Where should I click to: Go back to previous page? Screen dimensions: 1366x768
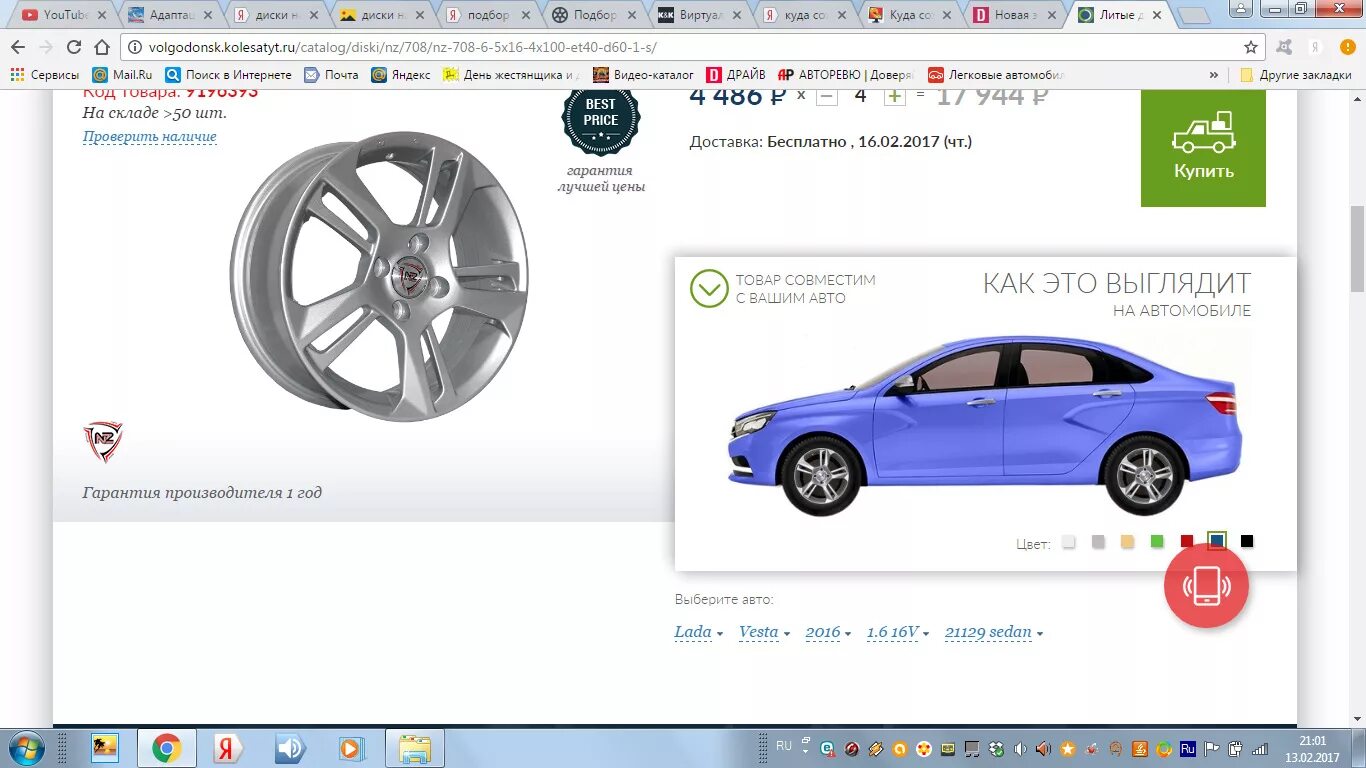[19, 47]
